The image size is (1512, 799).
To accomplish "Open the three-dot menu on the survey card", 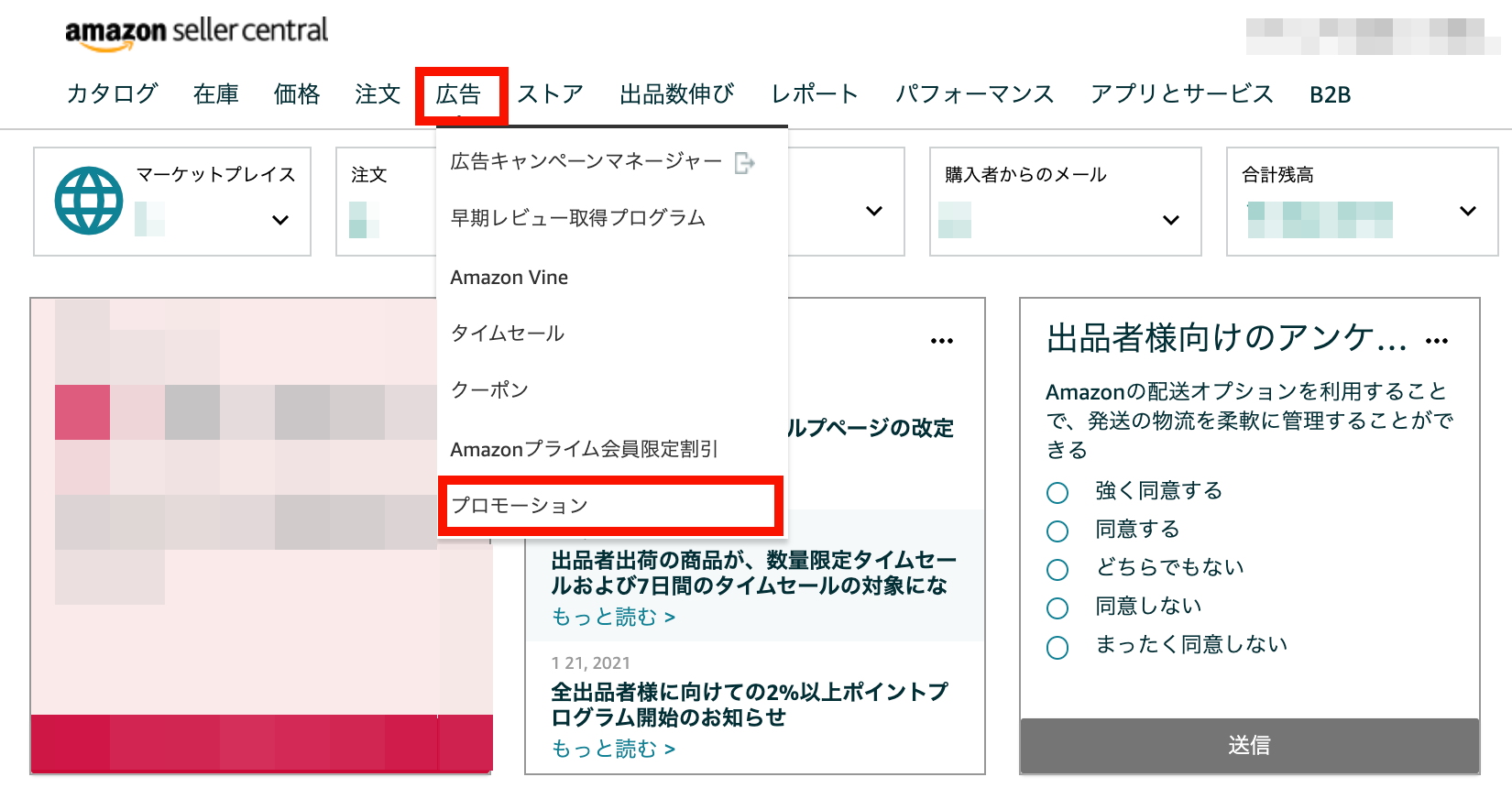I will pos(1437,341).
